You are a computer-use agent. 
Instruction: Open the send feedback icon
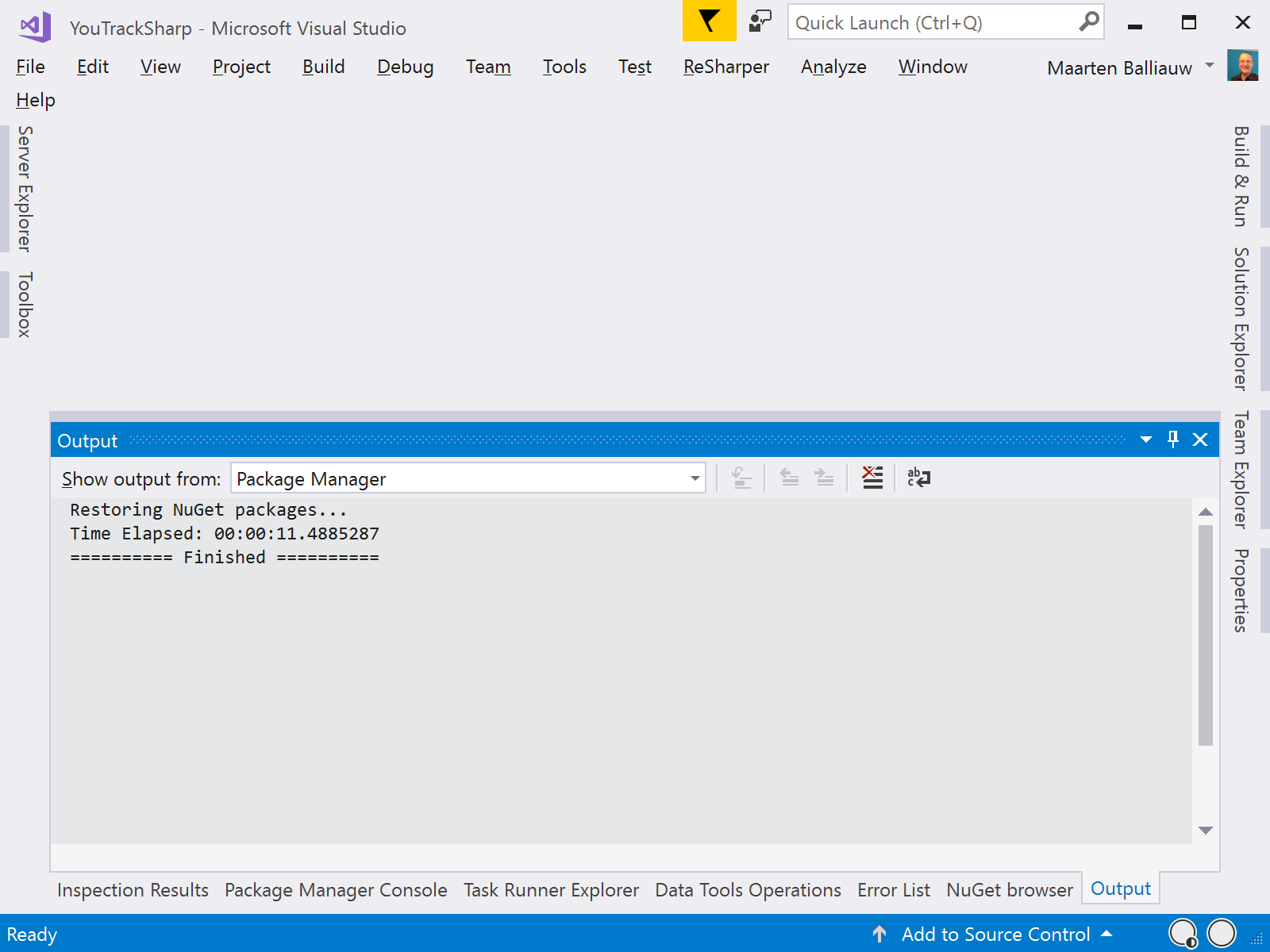tap(760, 21)
